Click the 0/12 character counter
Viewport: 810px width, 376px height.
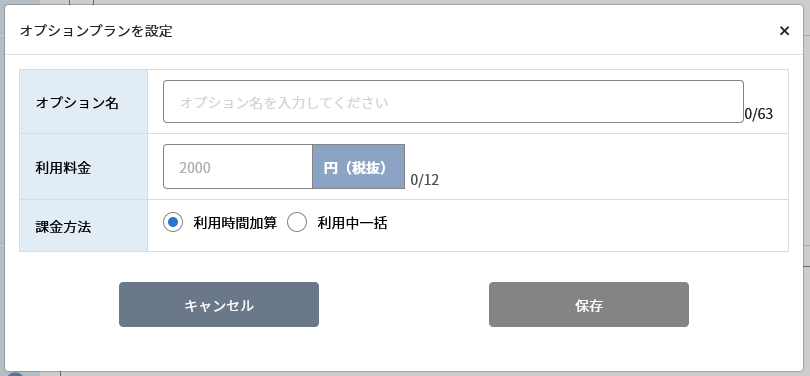pyautogui.click(x=425, y=180)
